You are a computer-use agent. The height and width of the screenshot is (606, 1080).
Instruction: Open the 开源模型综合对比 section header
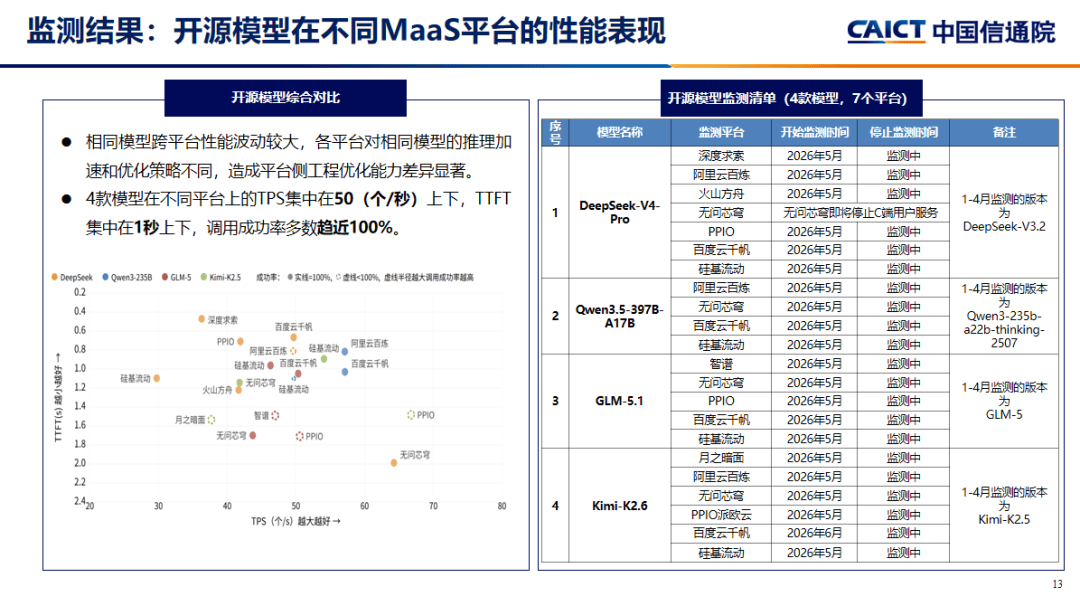click(x=285, y=98)
